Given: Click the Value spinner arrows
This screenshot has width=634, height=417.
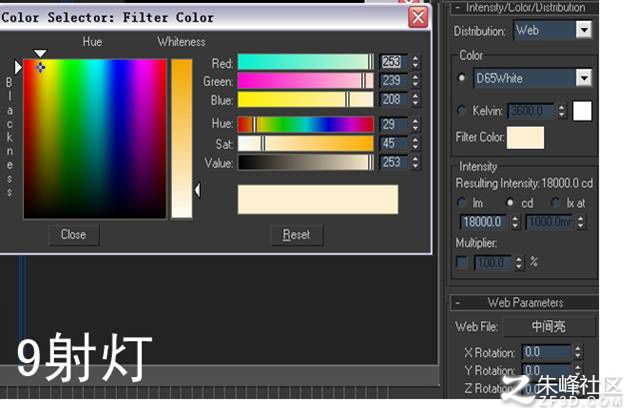Looking at the screenshot, I should (x=415, y=162).
